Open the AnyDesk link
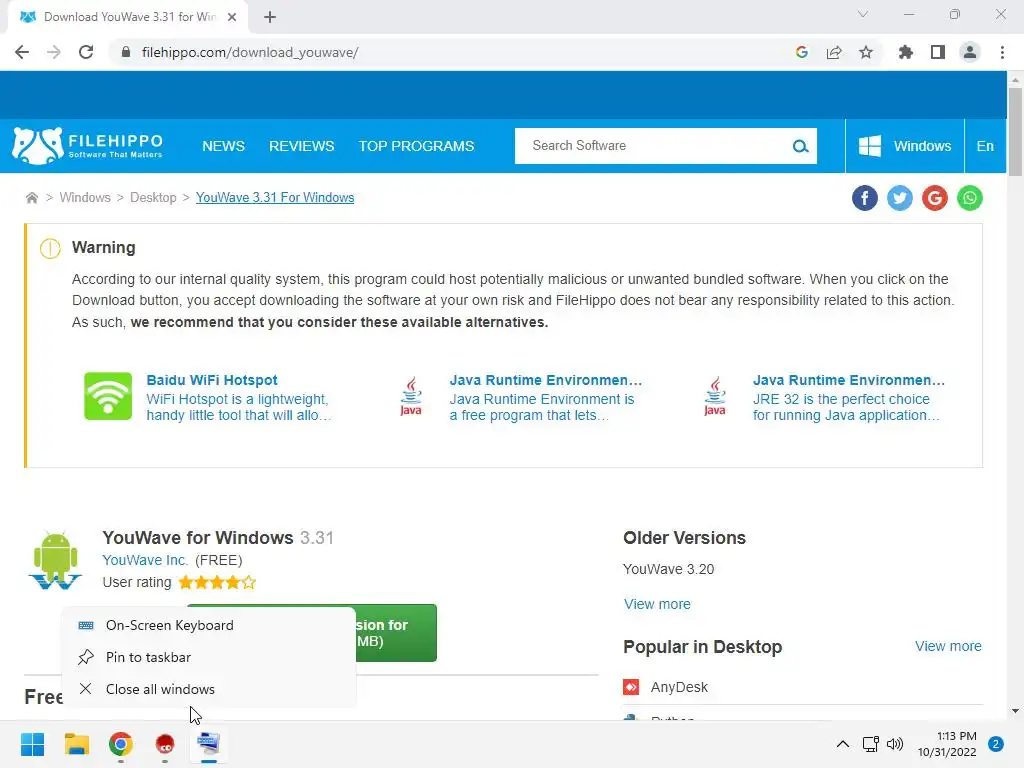Viewport: 1024px width, 768px height. click(679, 687)
